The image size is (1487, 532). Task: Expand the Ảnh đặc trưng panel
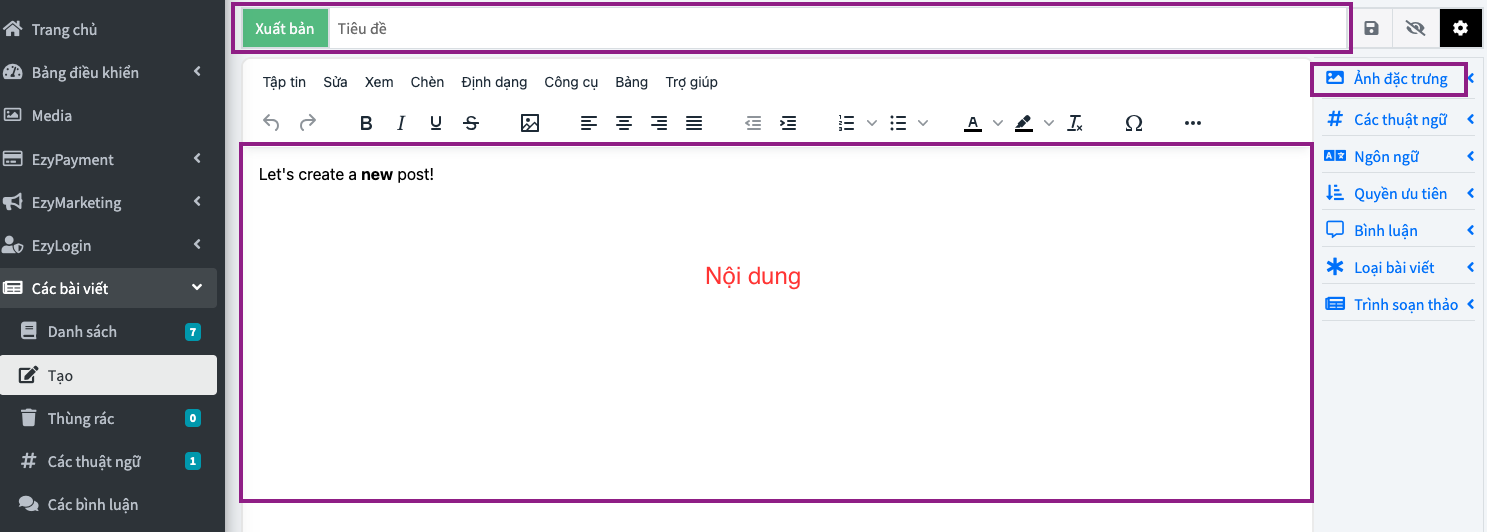click(x=1399, y=79)
